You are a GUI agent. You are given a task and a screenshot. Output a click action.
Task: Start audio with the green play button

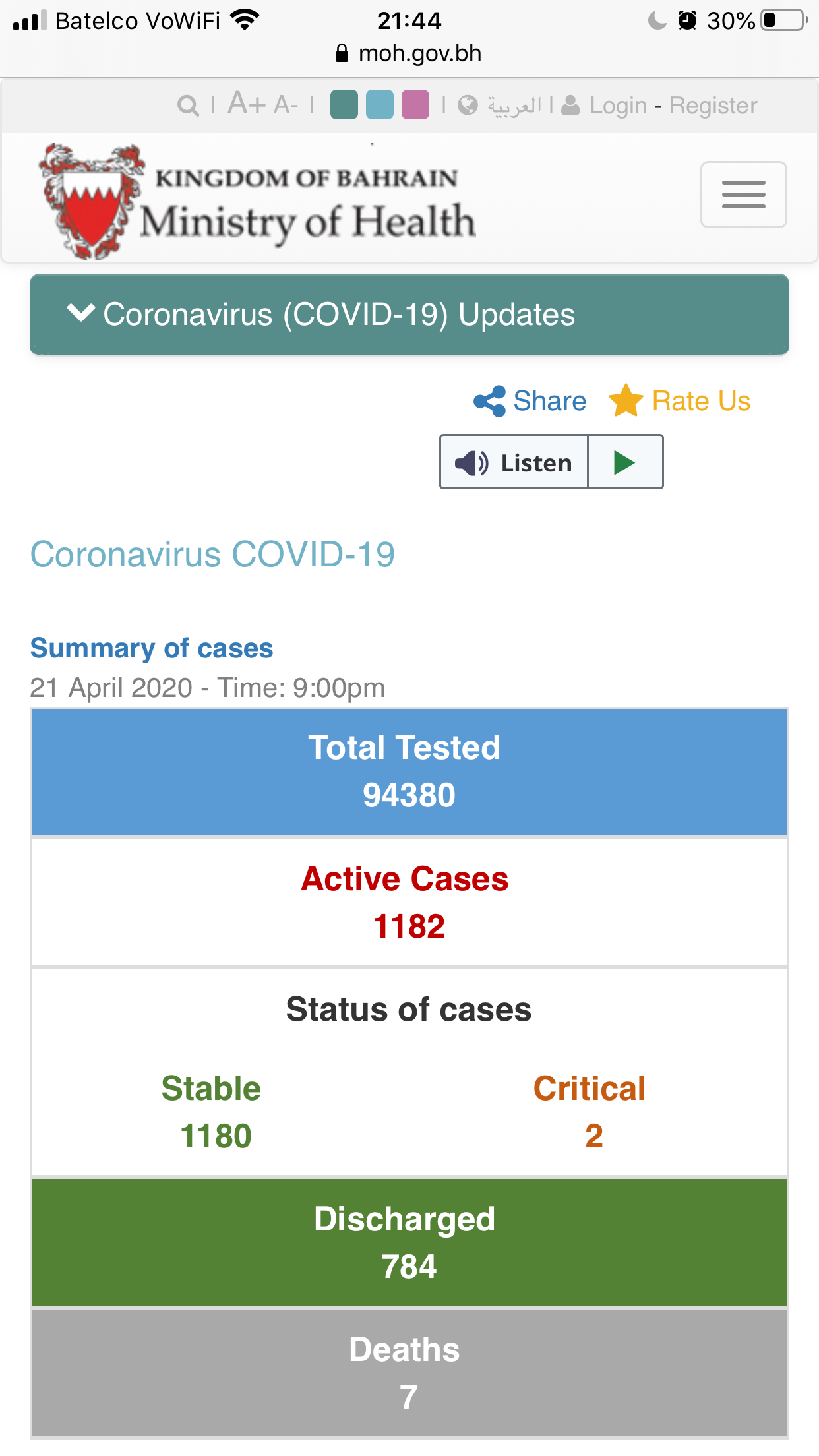click(x=624, y=462)
